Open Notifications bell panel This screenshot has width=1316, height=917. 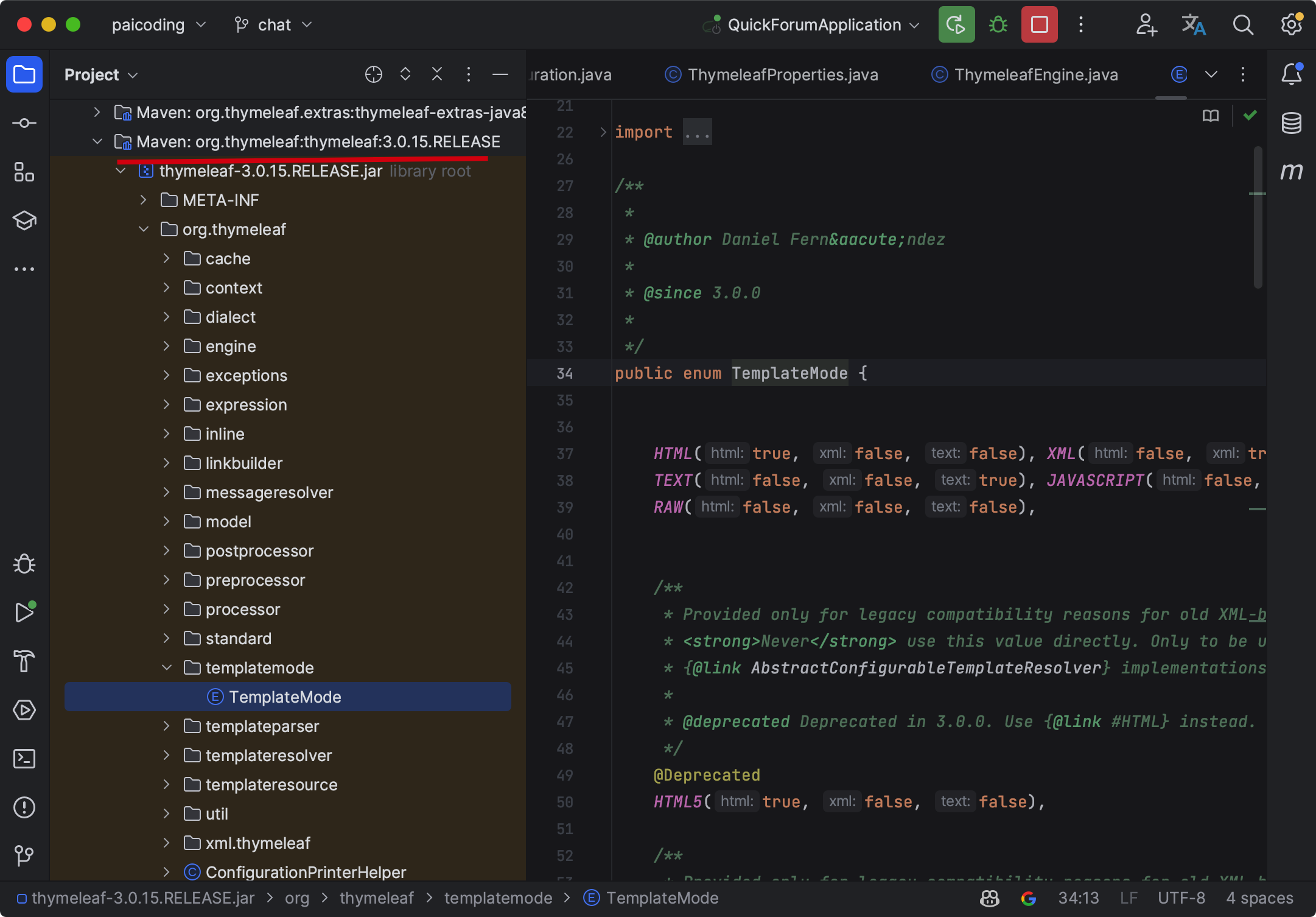(x=1291, y=74)
